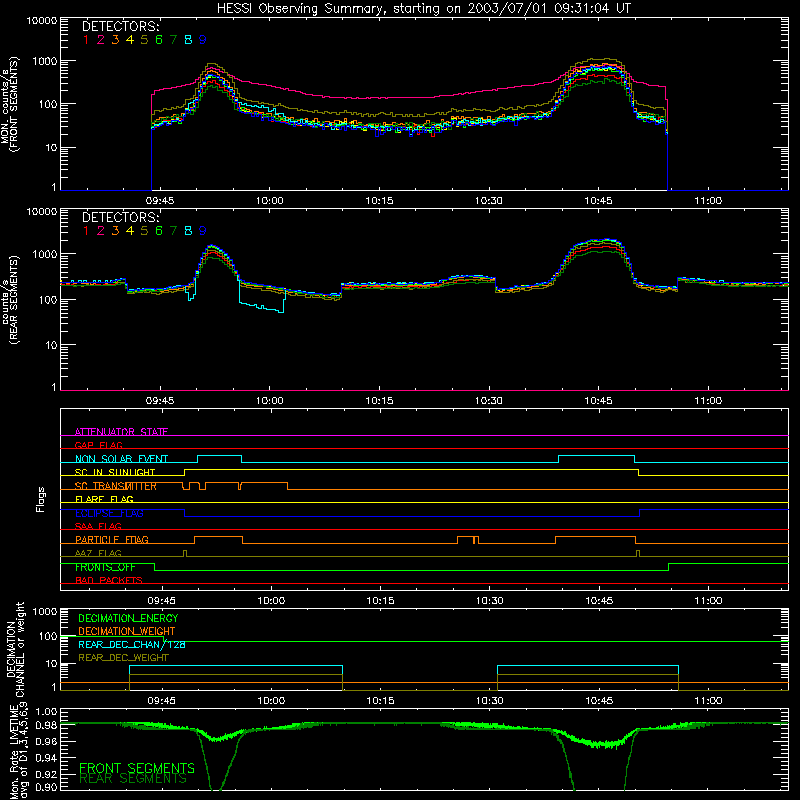Image resolution: width=800 pixels, height=800 pixels.
Task: Click the ATTENUATOR_STATE flag label
Action: [x=121, y=432]
